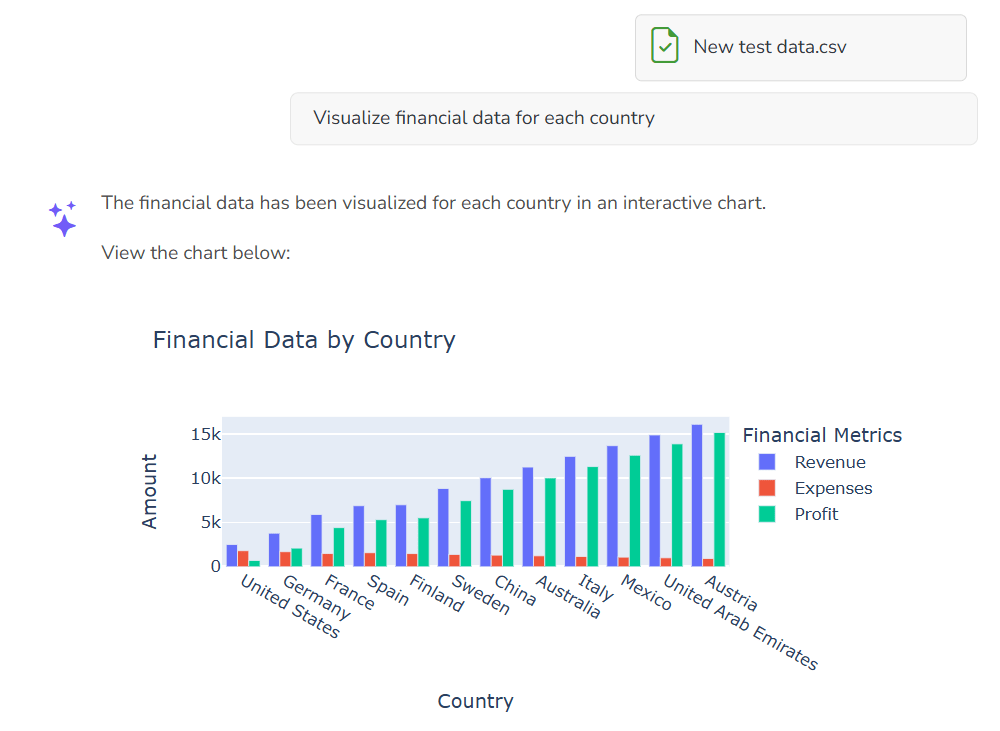Screen dimensions: 1000x731
Task: Click the Financial Data by Country title
Action: point(304,340)
